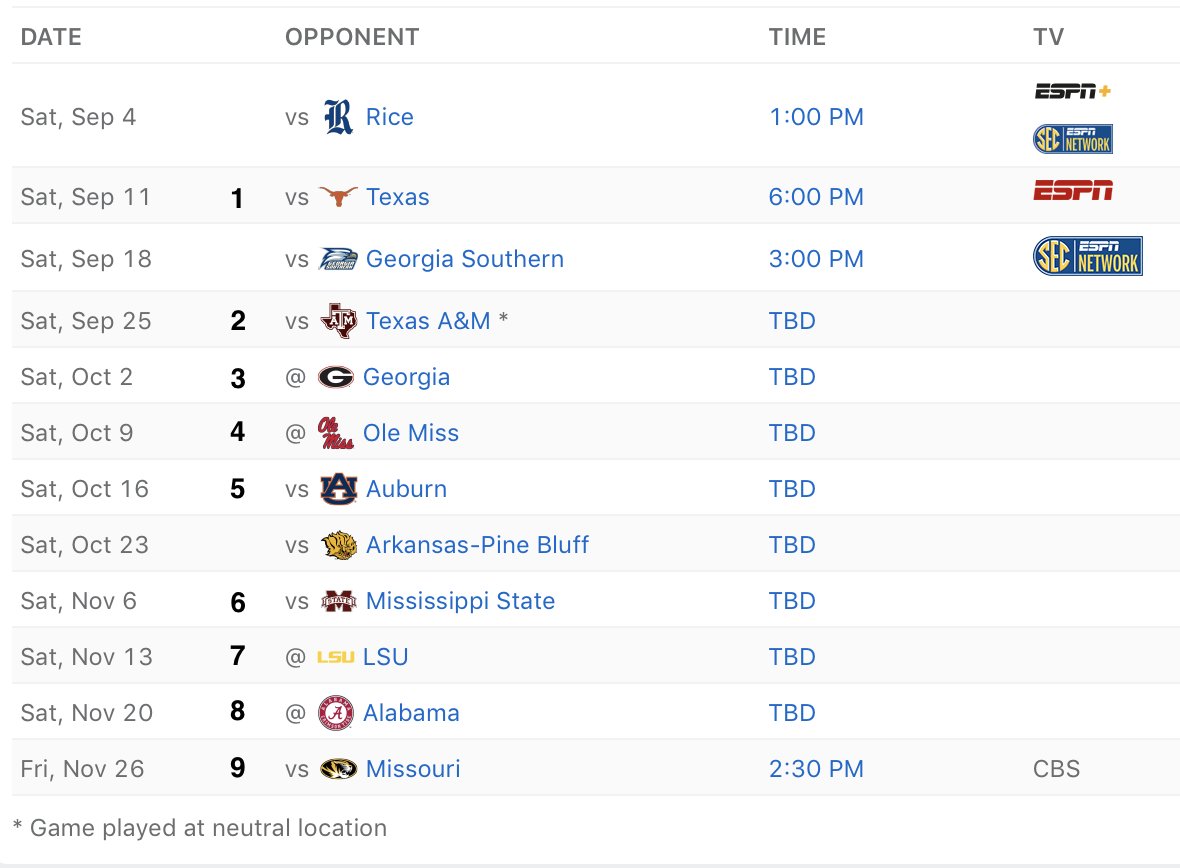The width and height of the screenshot is (1180, 868).
Task: Click the OPPONENT column header
Action: 352,37
